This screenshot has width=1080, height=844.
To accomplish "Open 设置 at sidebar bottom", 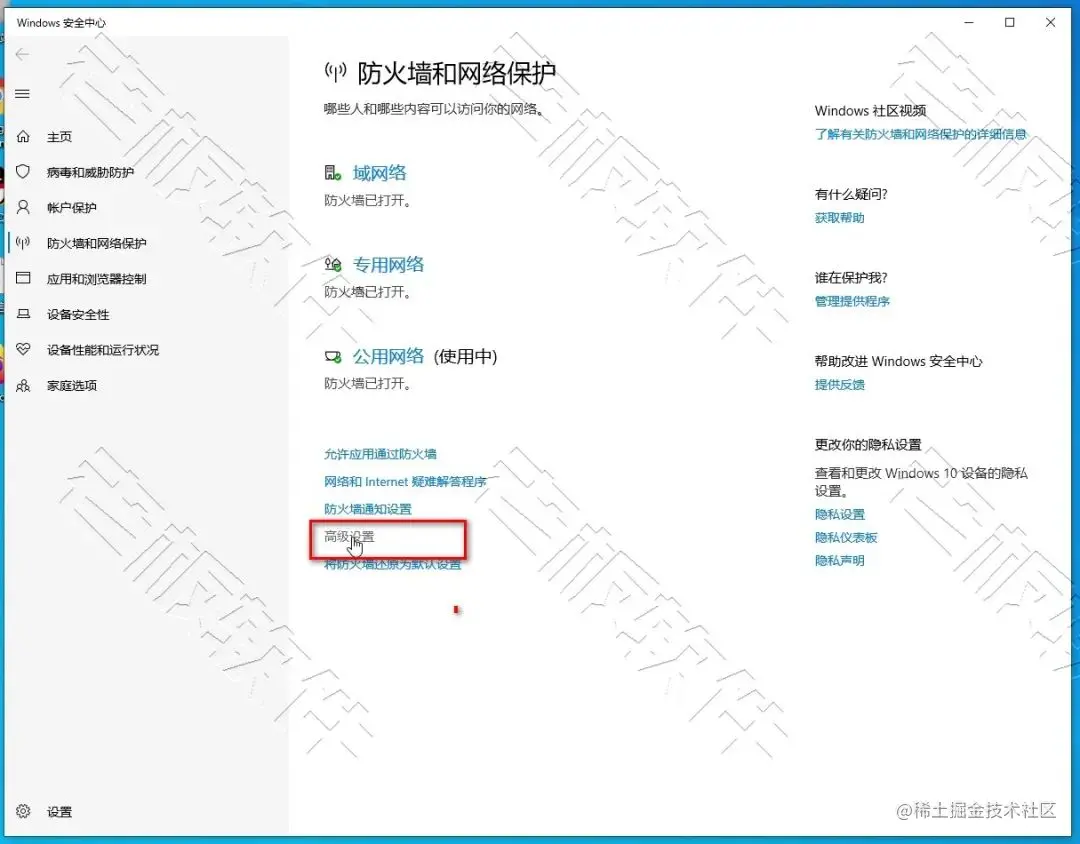I will [59, 812].
